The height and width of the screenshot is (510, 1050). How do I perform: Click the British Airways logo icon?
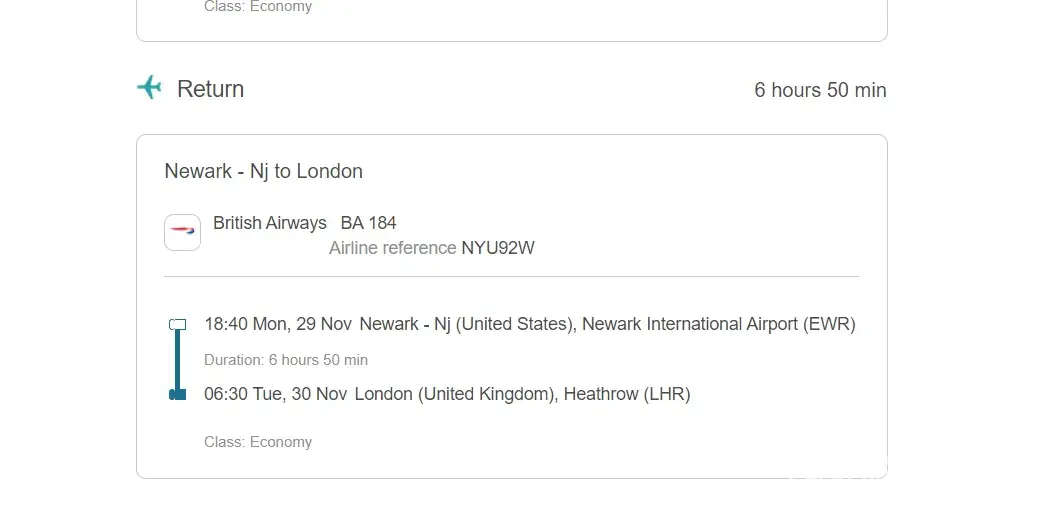[182, 232]
